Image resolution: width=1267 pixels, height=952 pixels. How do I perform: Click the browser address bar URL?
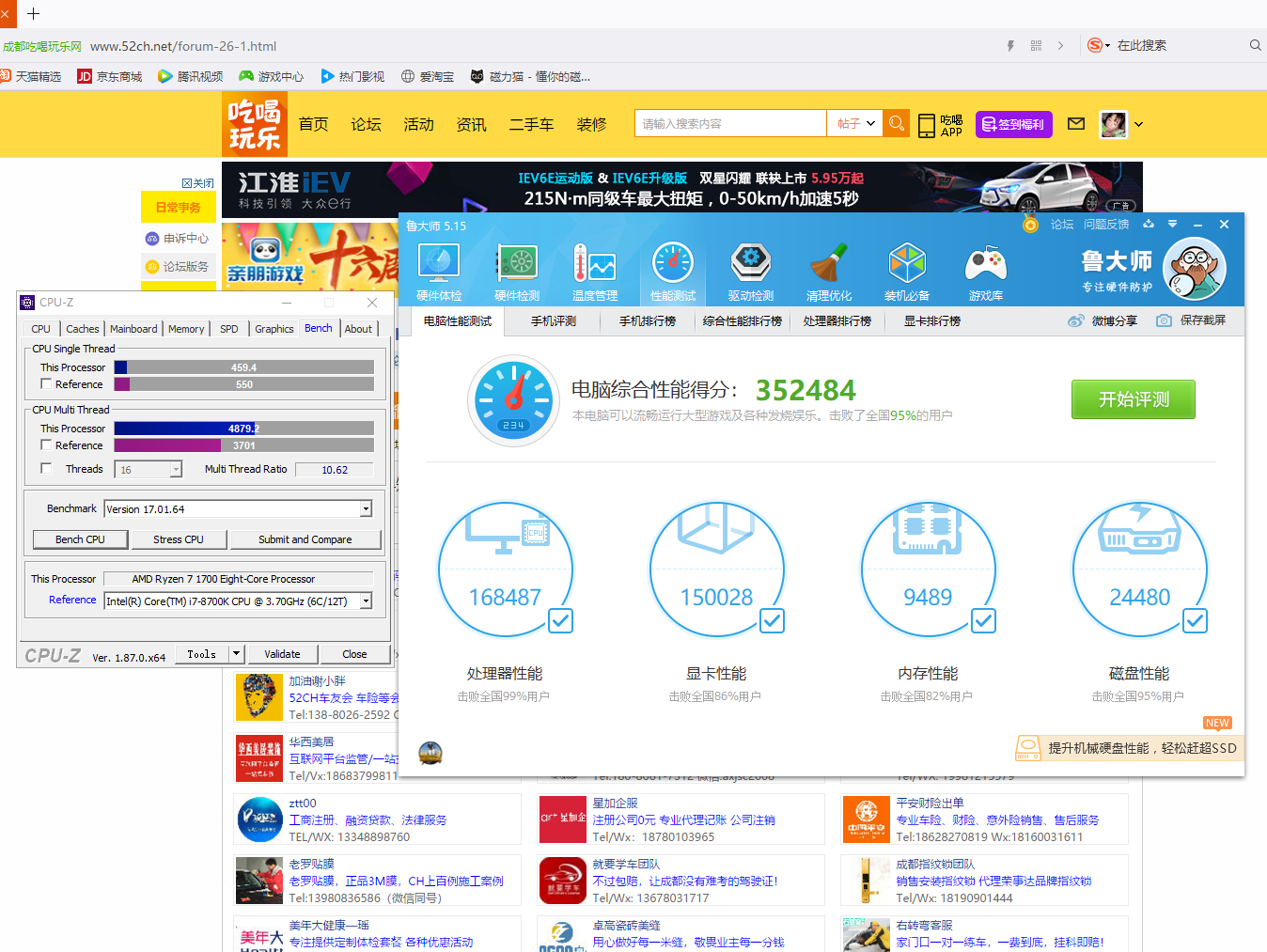183,46
